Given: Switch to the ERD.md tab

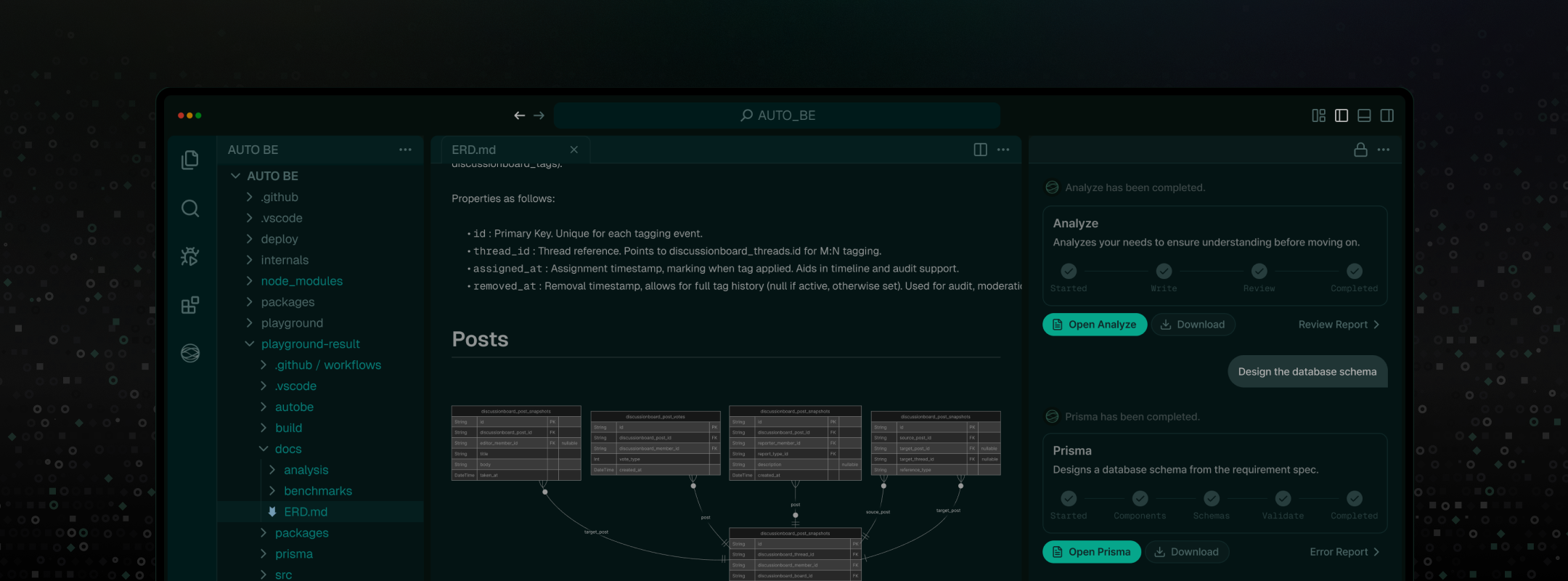Looking at the screenshot, I should 474,150.
